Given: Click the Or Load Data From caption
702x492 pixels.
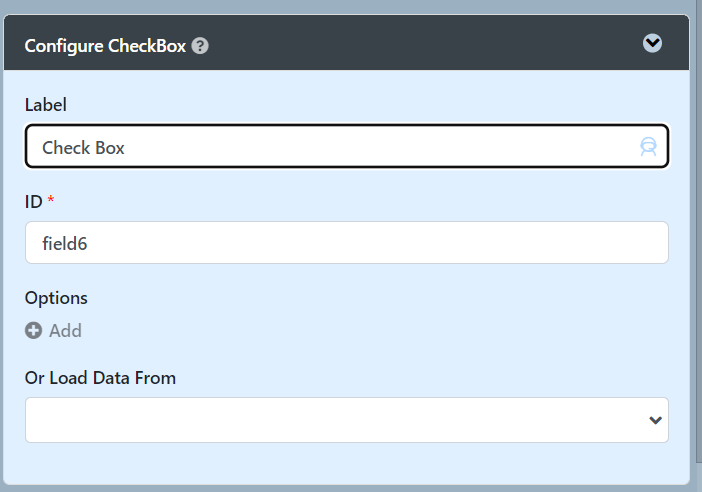Looking at the screenshot, I should 100,378.
